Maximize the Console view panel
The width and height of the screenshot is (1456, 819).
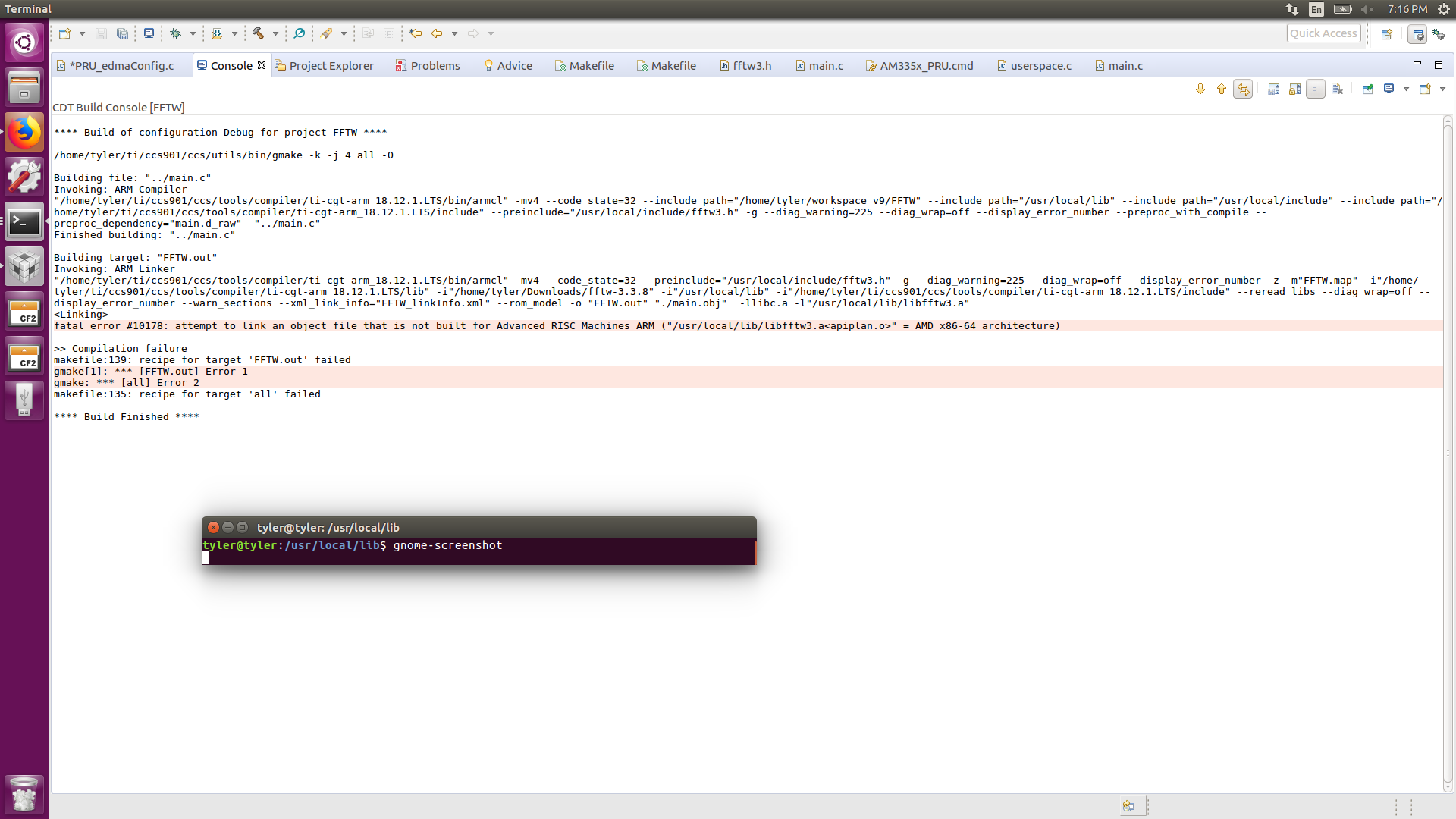coord(1438,65)
